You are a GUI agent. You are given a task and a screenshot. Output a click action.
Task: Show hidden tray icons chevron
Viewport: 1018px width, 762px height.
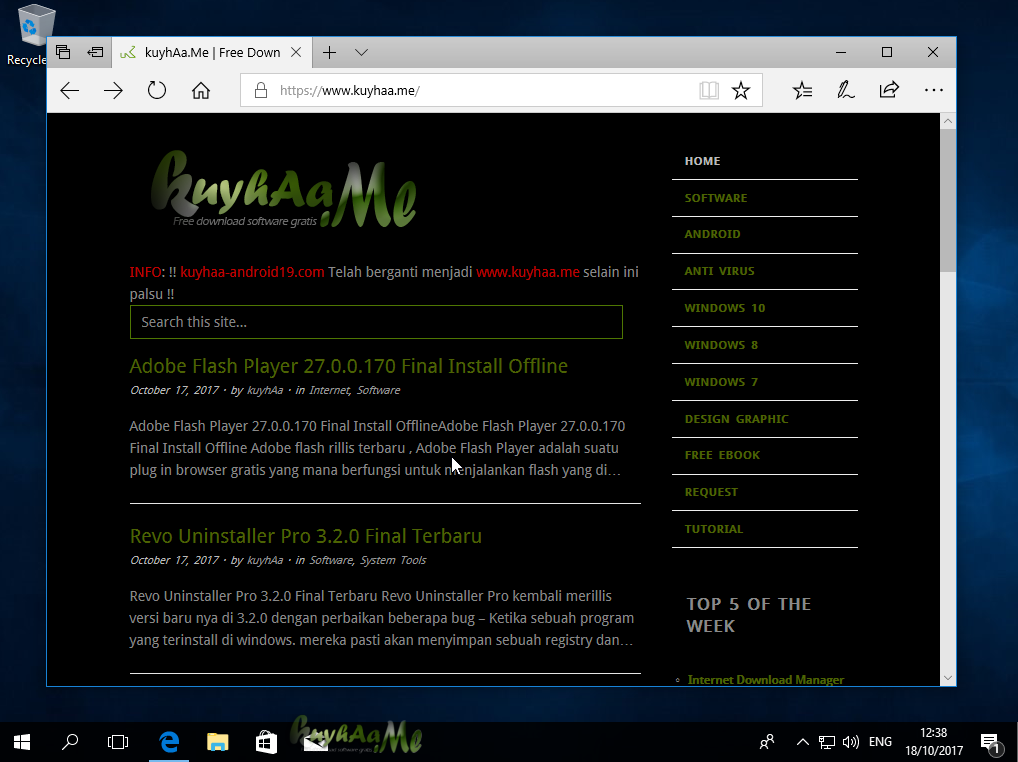pyautogui.click(x=802, y=742)
